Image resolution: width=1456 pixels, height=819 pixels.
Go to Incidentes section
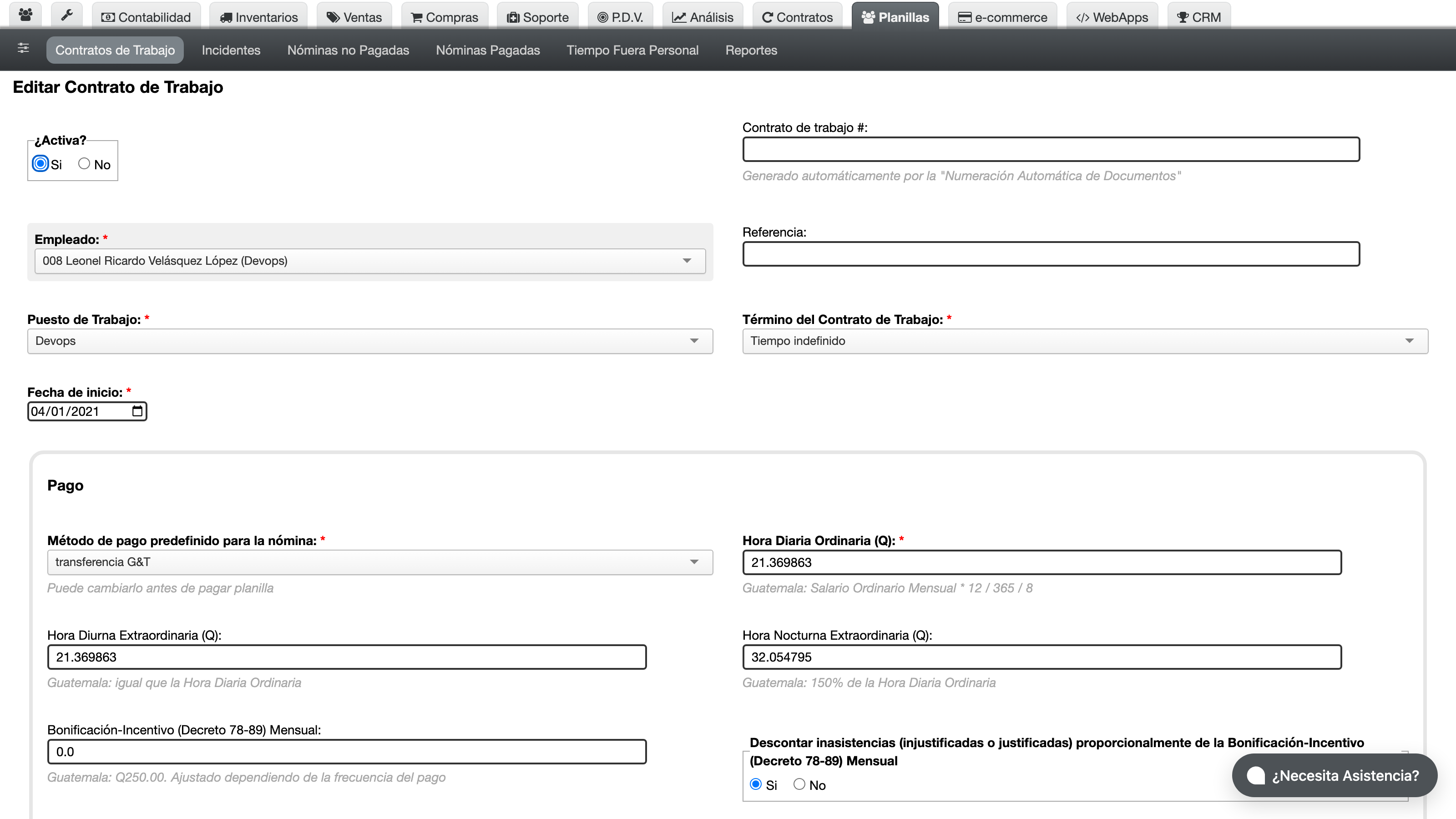[x=231, y=50]
